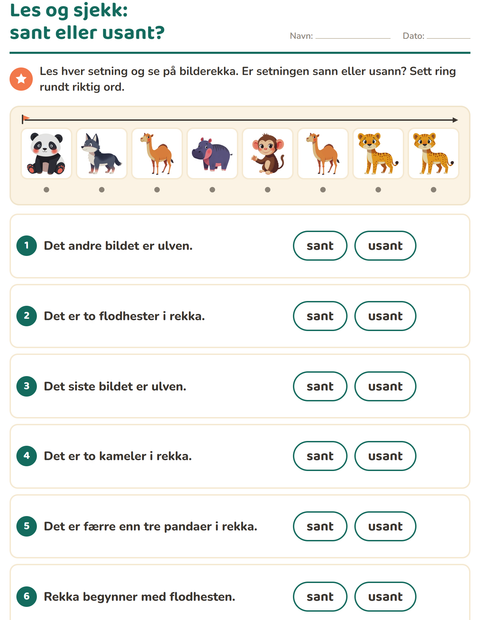Select 'usant' for second picture is wolf

pyautogui.click(x=385, y=246)
